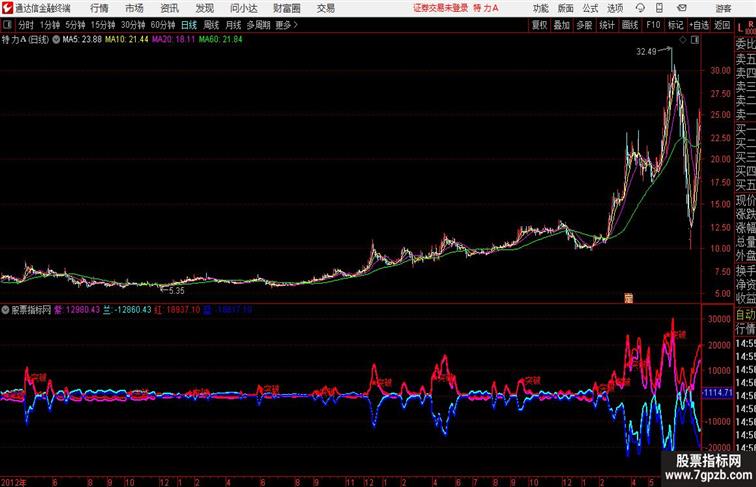Screen dimensions: 756x487
Task: Click the MA20: 18.11 value
Action: click(174, 40)
